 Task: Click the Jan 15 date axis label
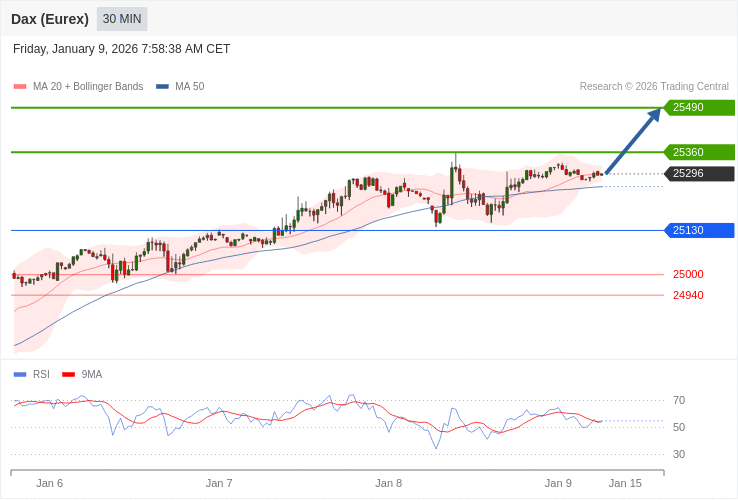click(625, 483)
